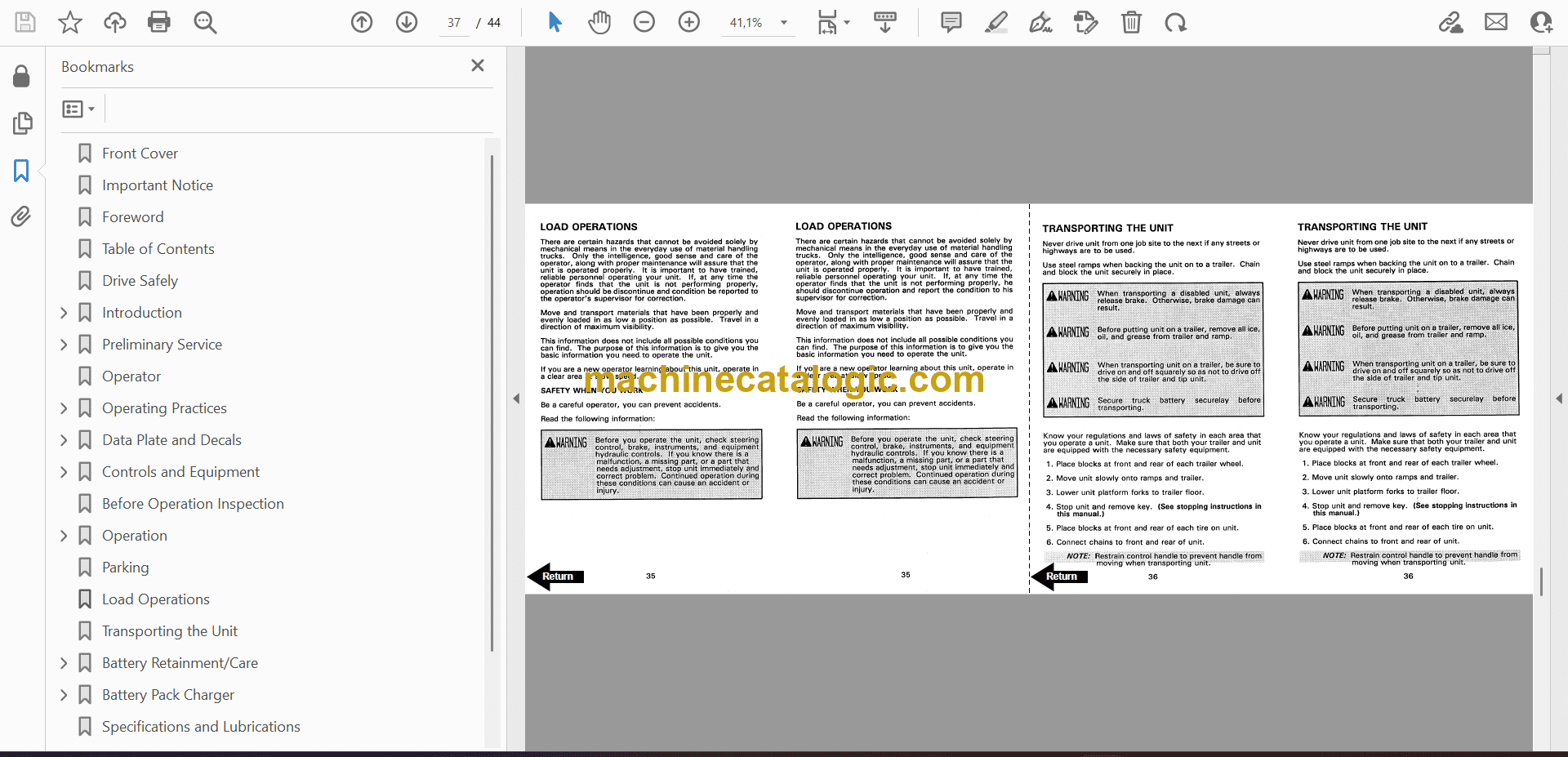Expand the Preliminary Service bookmark

[x=64, y=345]
